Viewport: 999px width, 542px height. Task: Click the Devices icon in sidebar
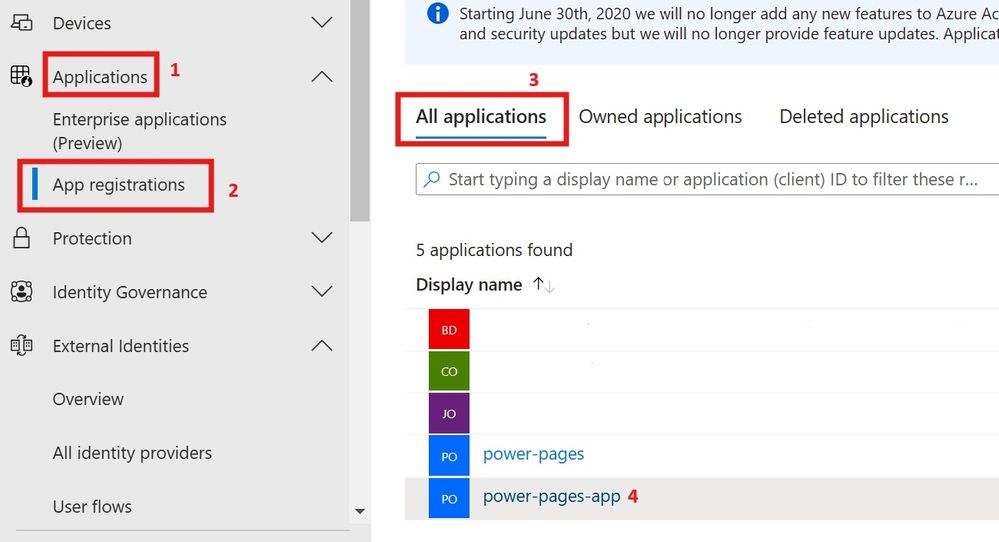coord(22,23)
